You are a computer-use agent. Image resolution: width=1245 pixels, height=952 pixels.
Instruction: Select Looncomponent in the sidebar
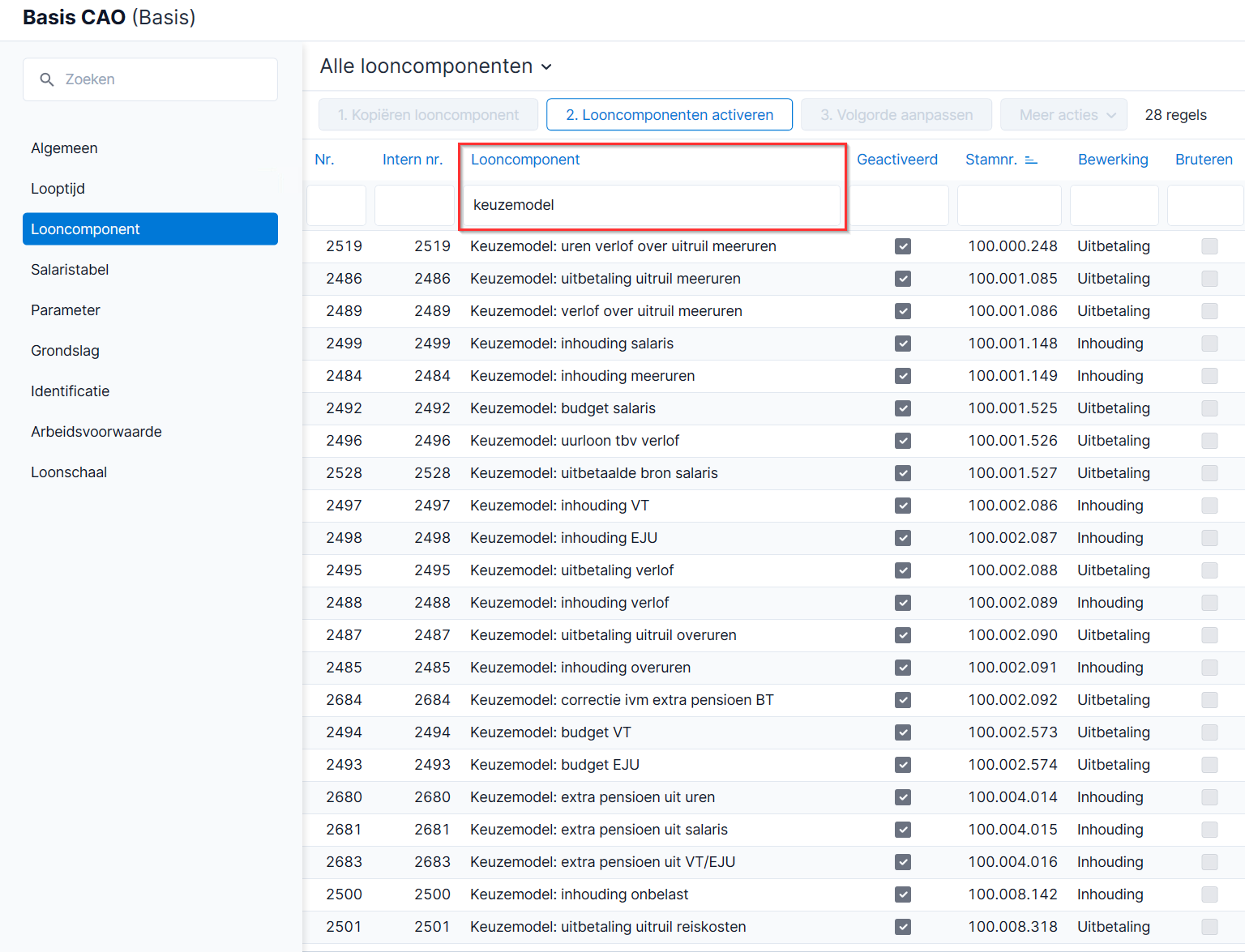(x=150, y=229)
